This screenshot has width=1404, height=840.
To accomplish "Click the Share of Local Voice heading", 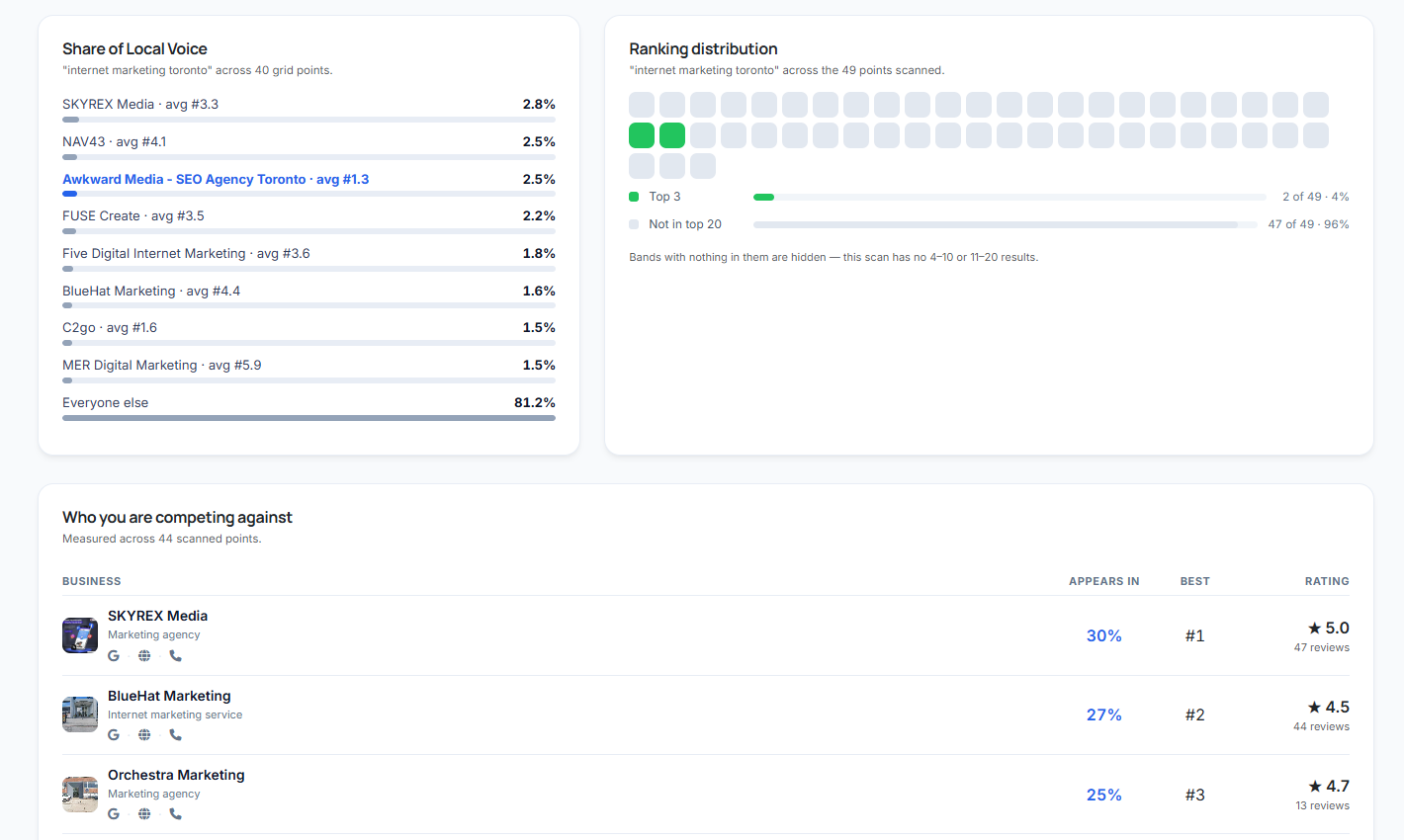I will (x=134, y=48).
